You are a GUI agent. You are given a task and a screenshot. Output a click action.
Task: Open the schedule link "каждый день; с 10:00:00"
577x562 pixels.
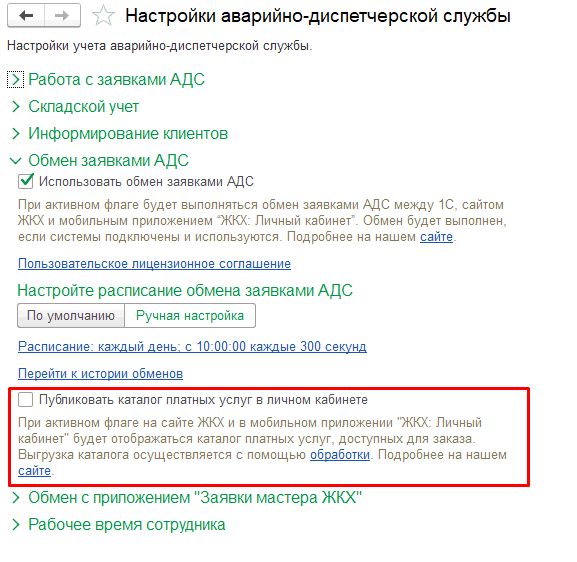[x=192, y=347]
